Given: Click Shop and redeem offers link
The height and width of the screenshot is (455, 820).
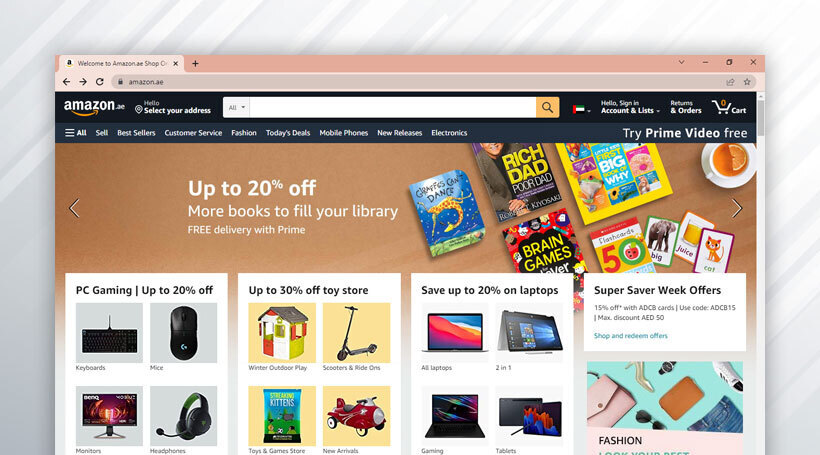Looking at the screenshot, I should (x=631, y=336).
